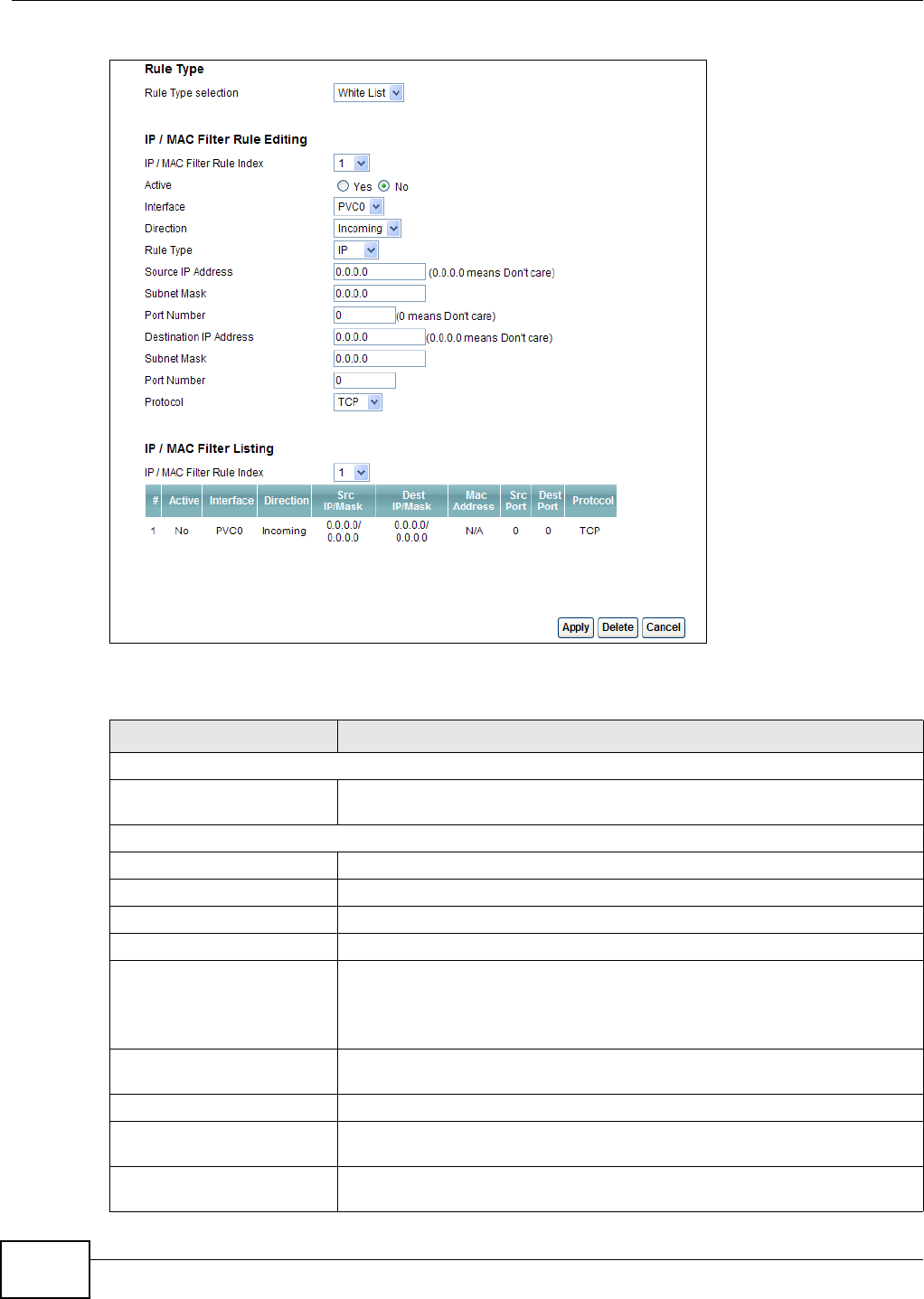Click the 'TCP' cell in the listing row
The height and width of the screenshot is (1299, 924).
pyautogui.click(x=589, y=532)
